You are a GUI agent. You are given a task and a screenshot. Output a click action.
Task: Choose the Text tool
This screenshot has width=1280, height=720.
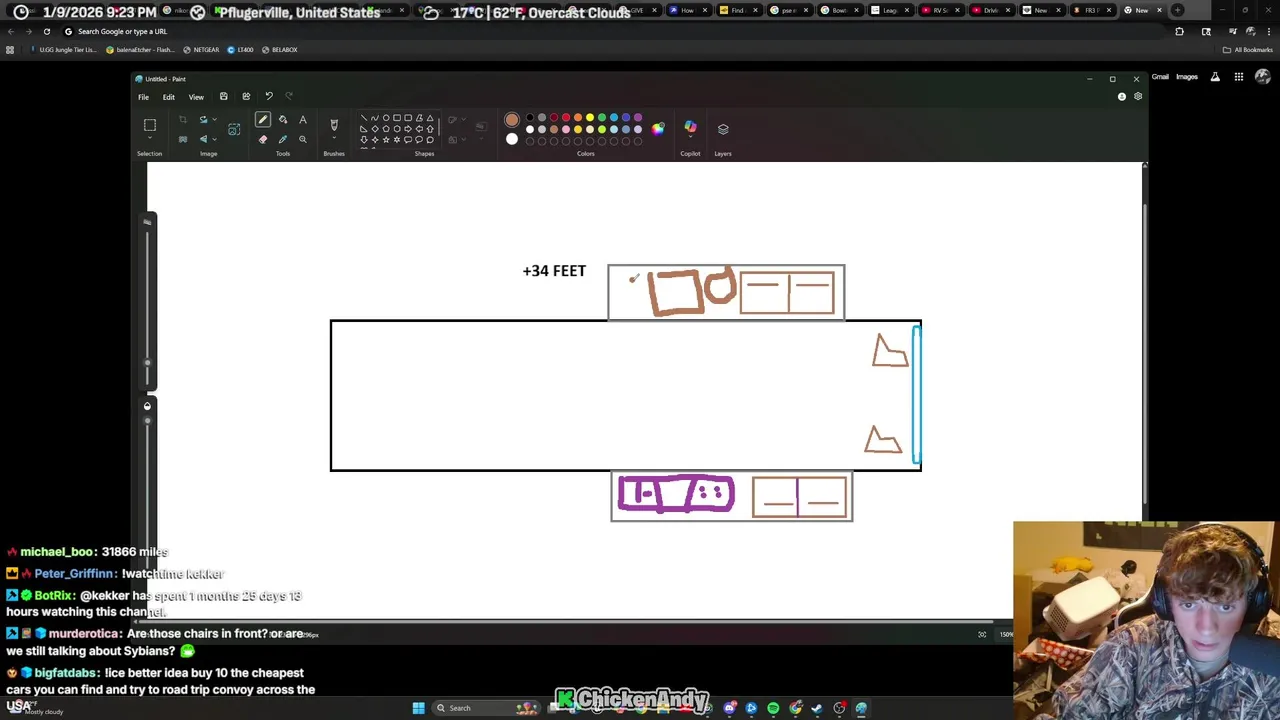coord(303,119)
